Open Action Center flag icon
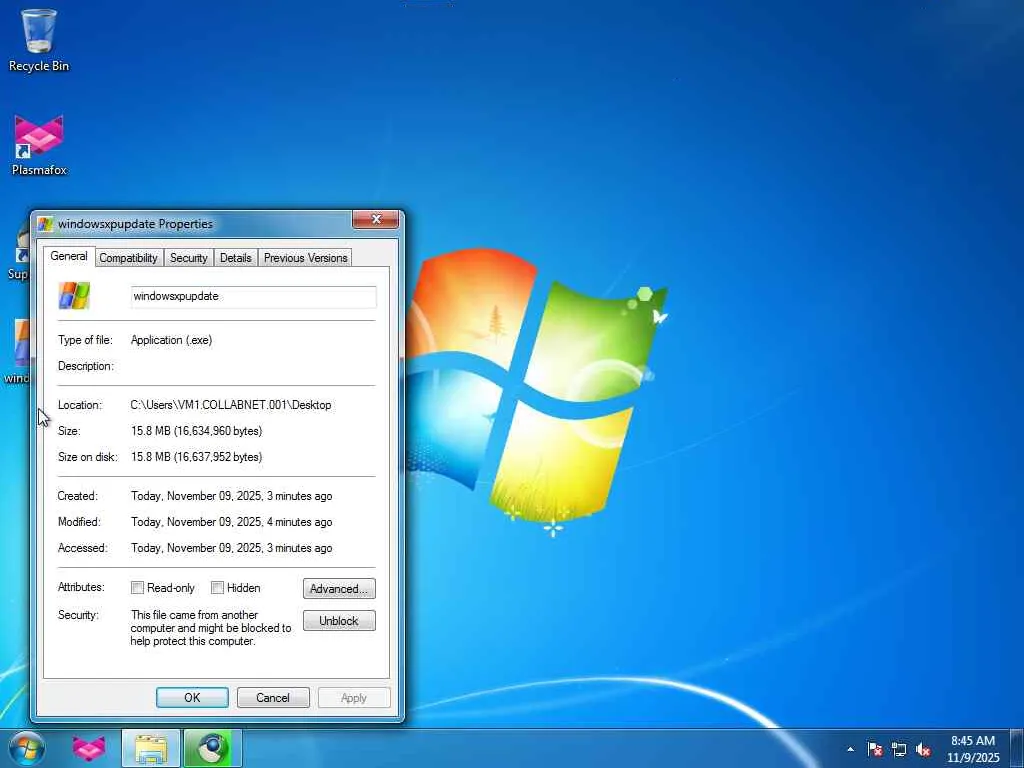Viewport: 1024px width, 768px height. 875,749
